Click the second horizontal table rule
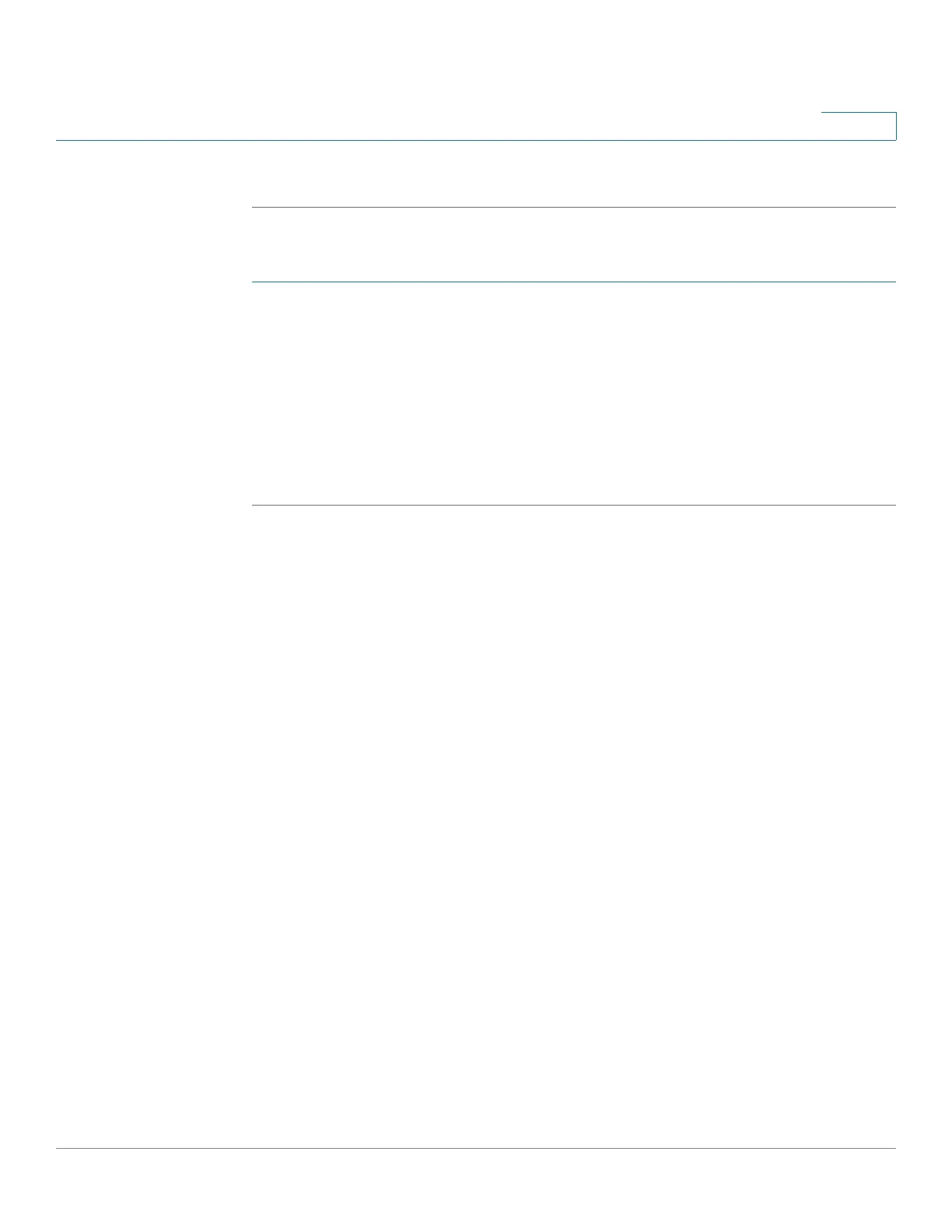 [x=574, y=282]
